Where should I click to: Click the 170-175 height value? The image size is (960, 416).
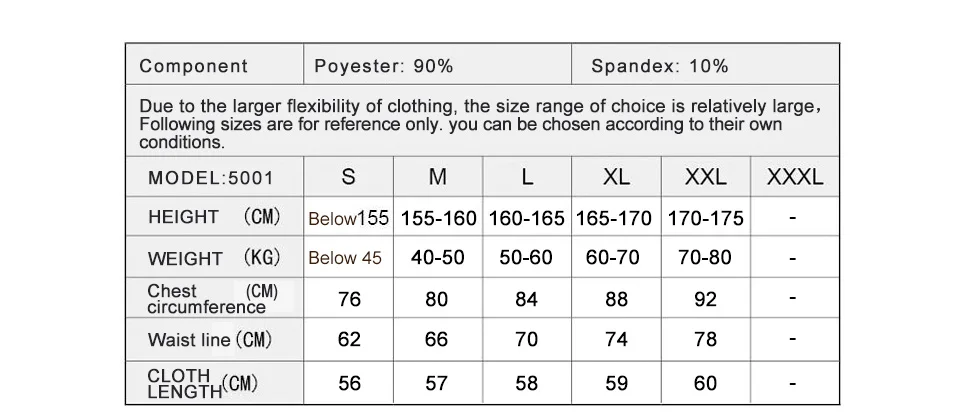(x=705, y=218)
